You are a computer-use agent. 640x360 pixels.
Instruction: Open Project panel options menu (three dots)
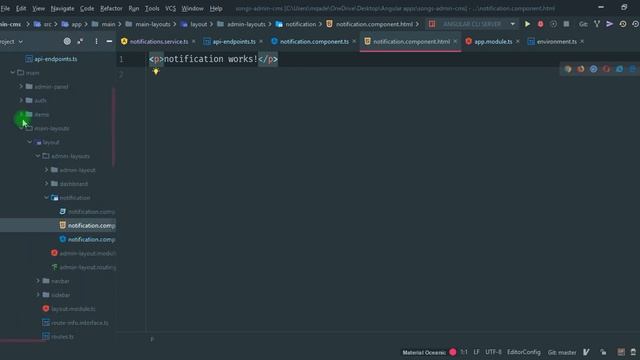click(x=96, y=41)
